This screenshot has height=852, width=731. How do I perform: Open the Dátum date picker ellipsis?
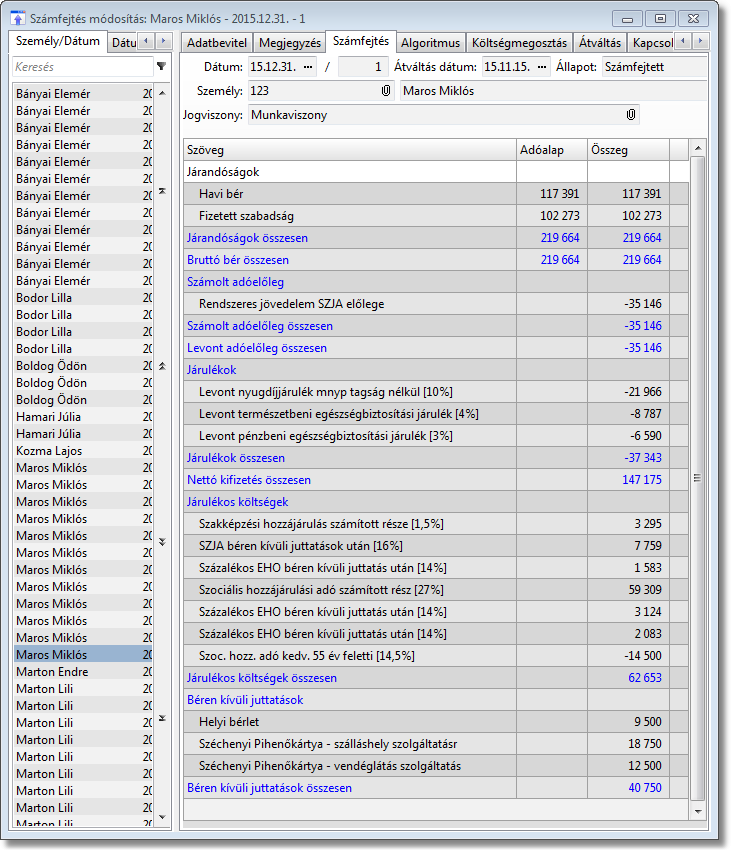pos(308,67)
